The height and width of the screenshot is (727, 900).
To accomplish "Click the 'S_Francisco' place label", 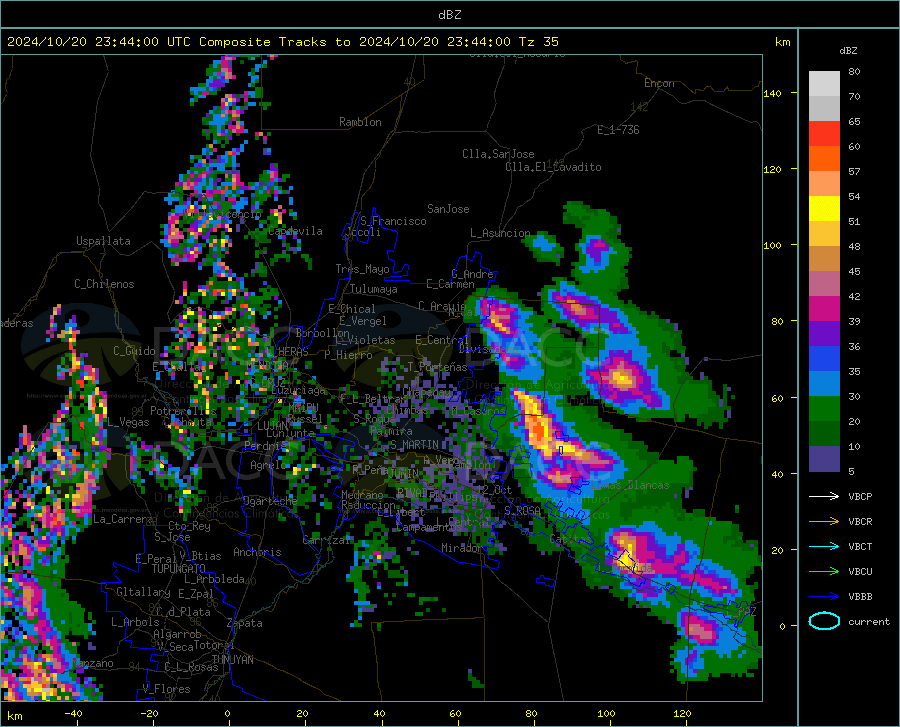I will coord(393,221).
